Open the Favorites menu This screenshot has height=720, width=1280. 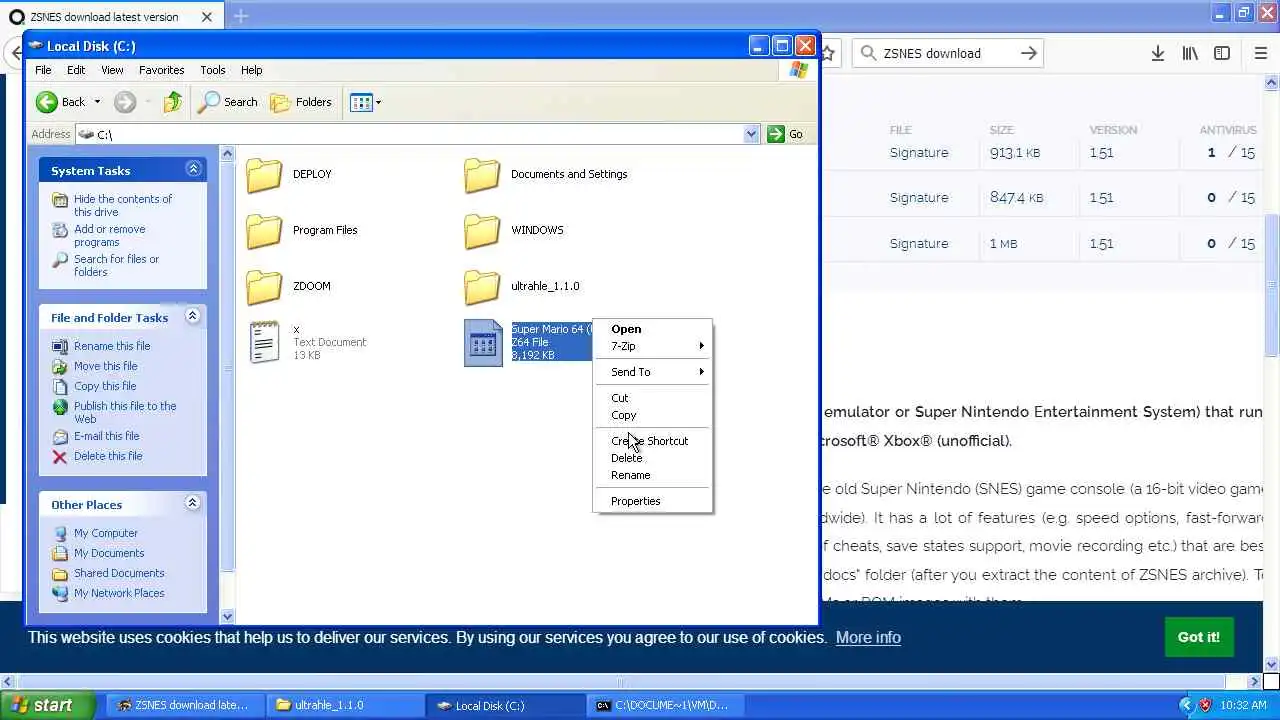(161, 70)
